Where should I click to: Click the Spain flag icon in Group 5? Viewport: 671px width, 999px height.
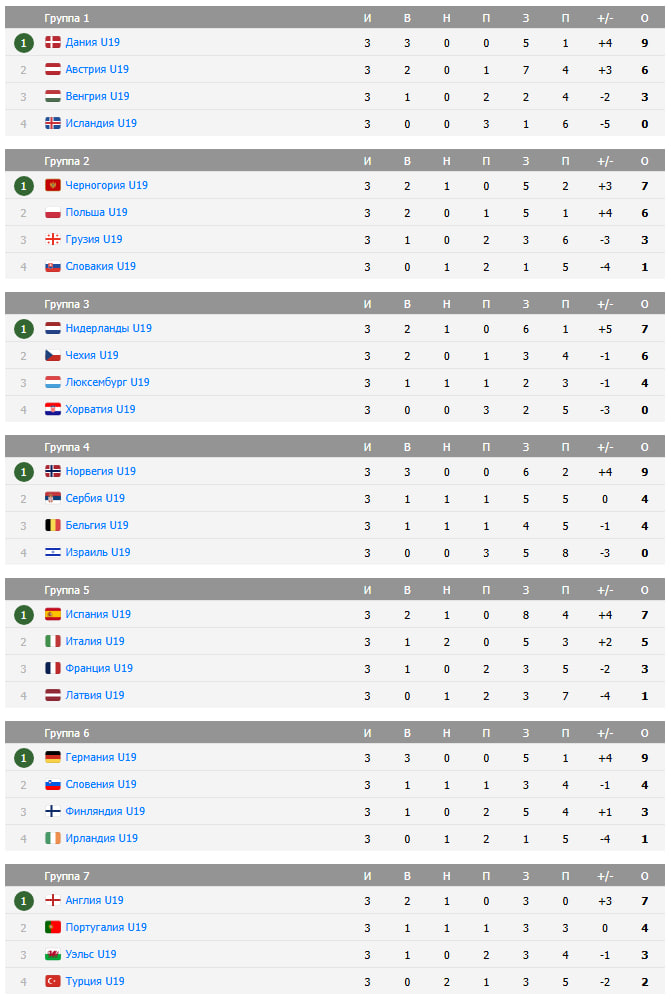tap(53, 614)
